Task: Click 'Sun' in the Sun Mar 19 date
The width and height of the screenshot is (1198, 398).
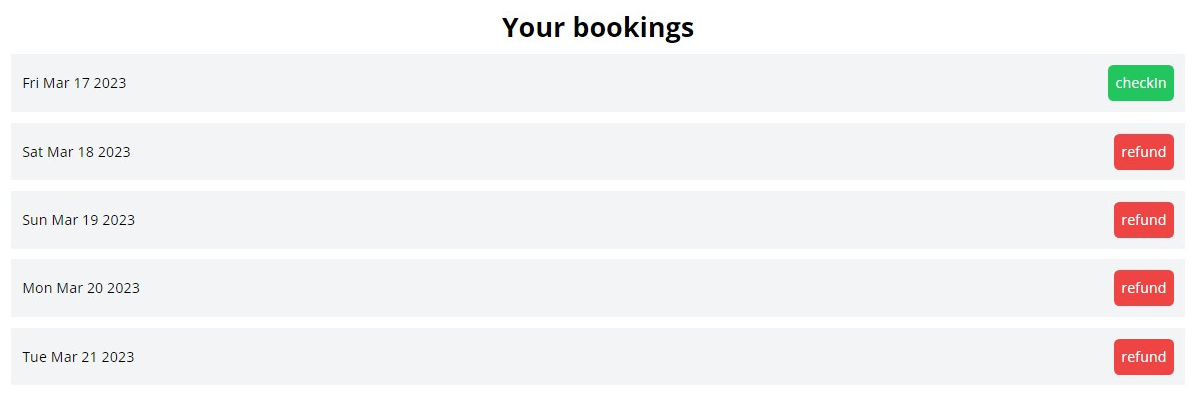Action: pyautogui.click(x=35, y=220)
